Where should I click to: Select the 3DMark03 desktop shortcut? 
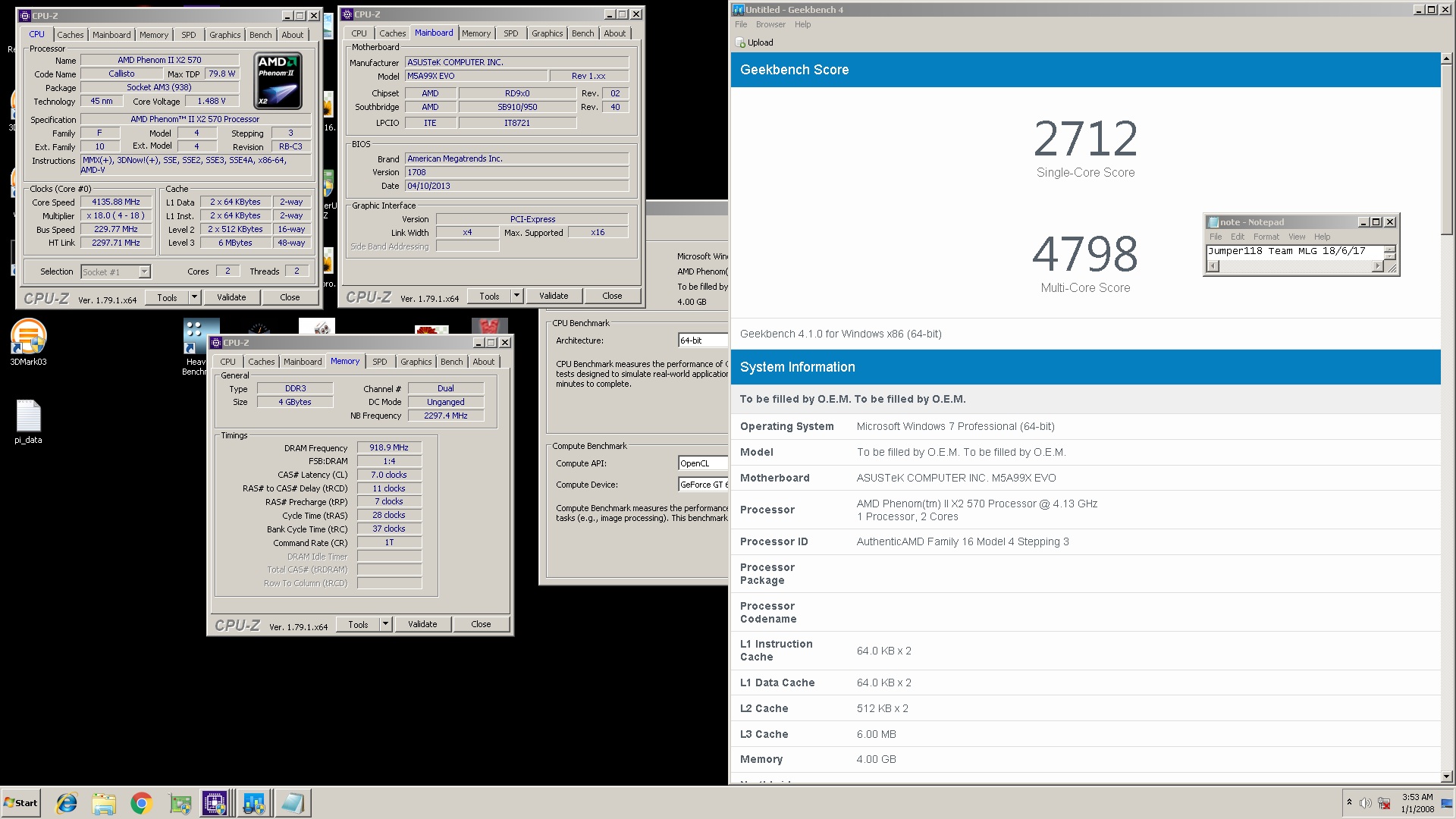point(28,342)
